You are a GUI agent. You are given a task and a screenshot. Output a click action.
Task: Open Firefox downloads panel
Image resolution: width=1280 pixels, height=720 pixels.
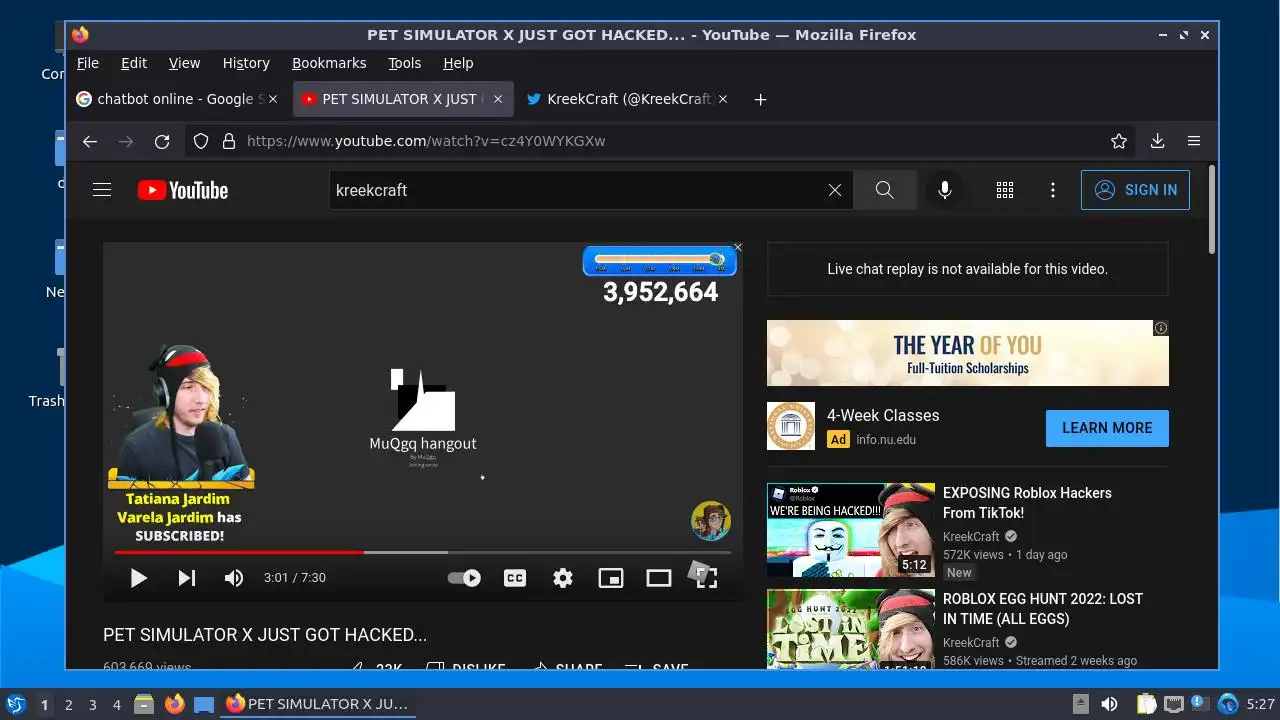[x=1157, y=141]
